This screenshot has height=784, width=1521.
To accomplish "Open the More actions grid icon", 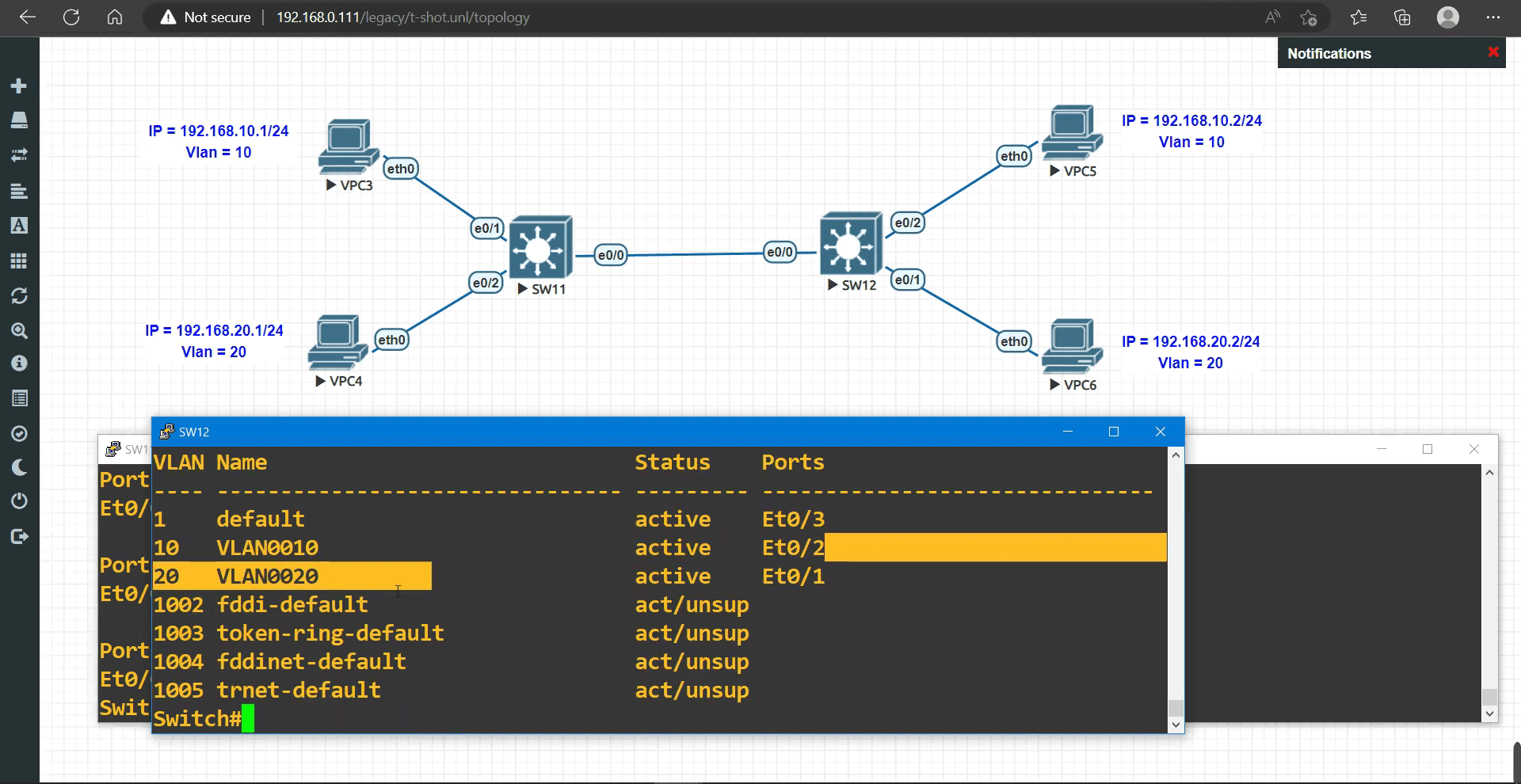I will click(x=19, y=261).
